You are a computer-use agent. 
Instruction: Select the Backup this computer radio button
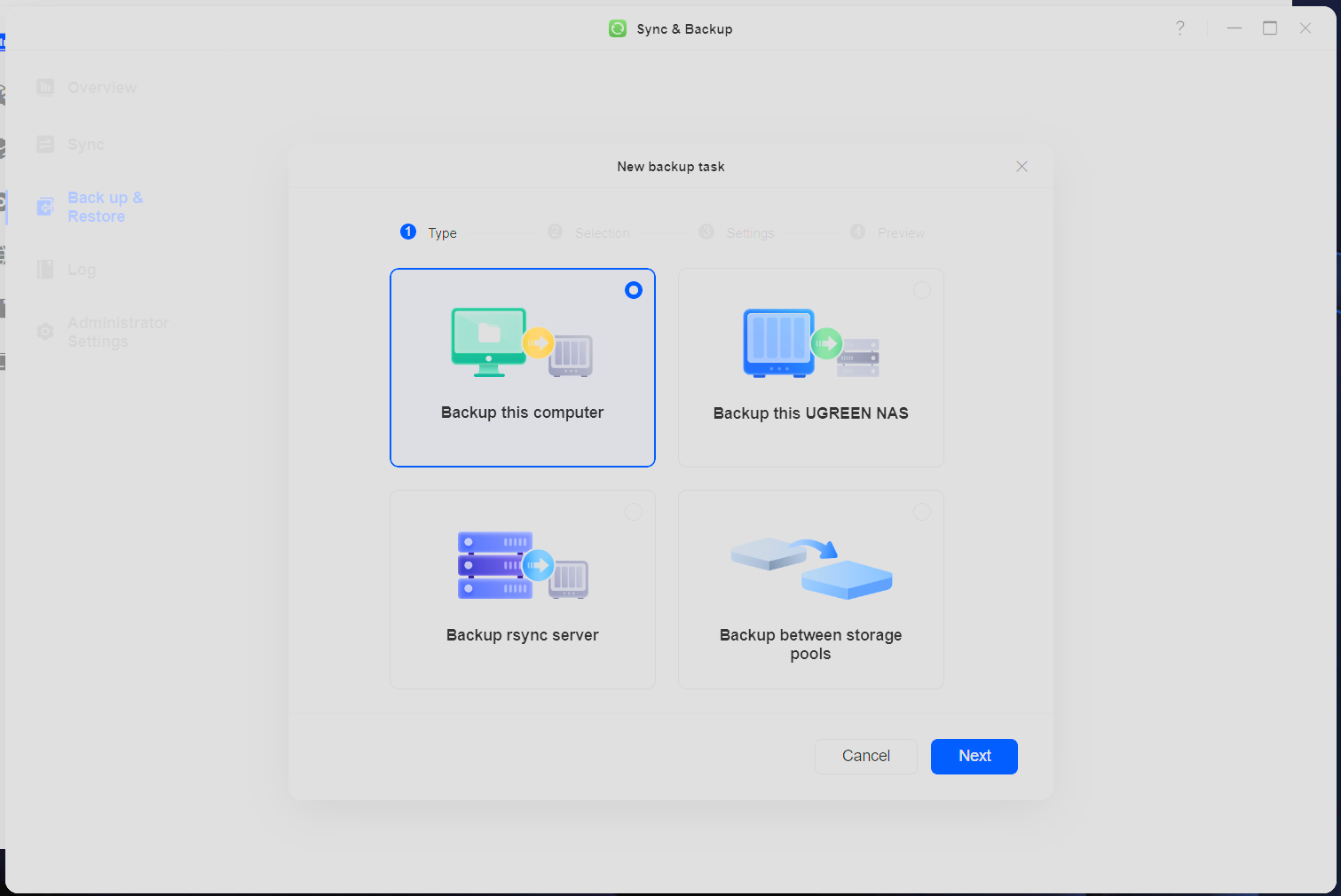click(633, 290)
